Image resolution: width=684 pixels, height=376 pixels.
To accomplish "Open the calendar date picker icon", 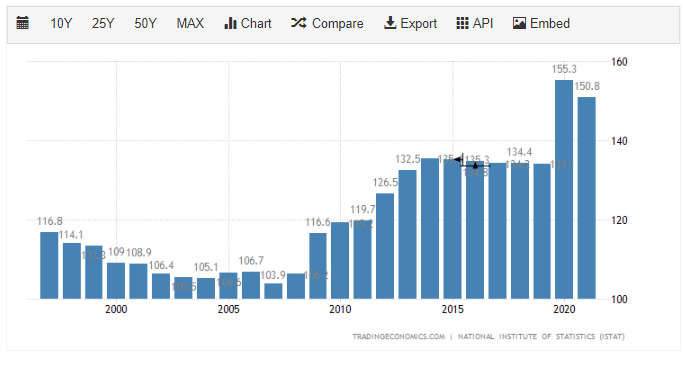I will point(22,23).
